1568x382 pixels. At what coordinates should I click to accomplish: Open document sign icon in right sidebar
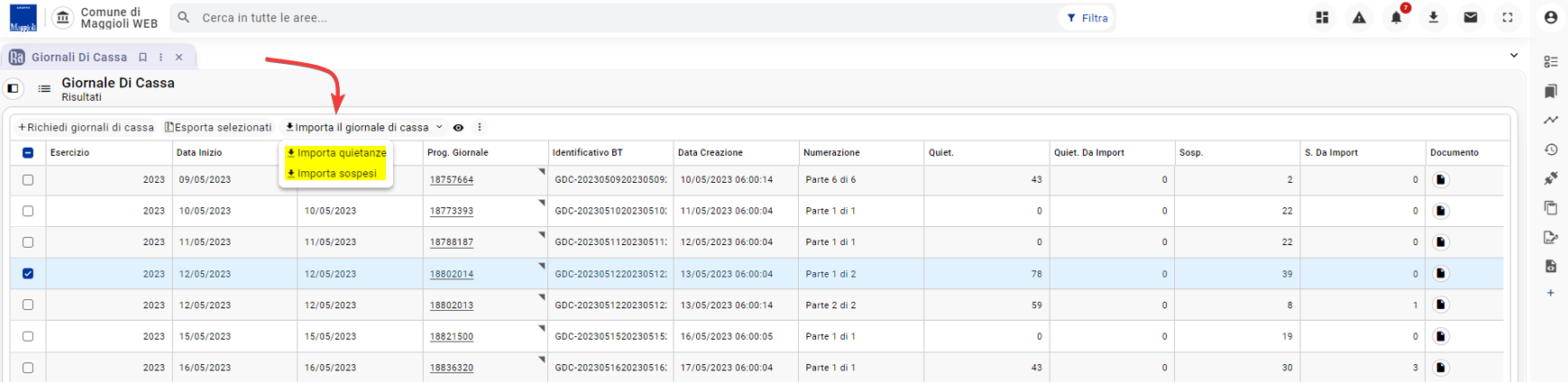[x=1551, y=237]
